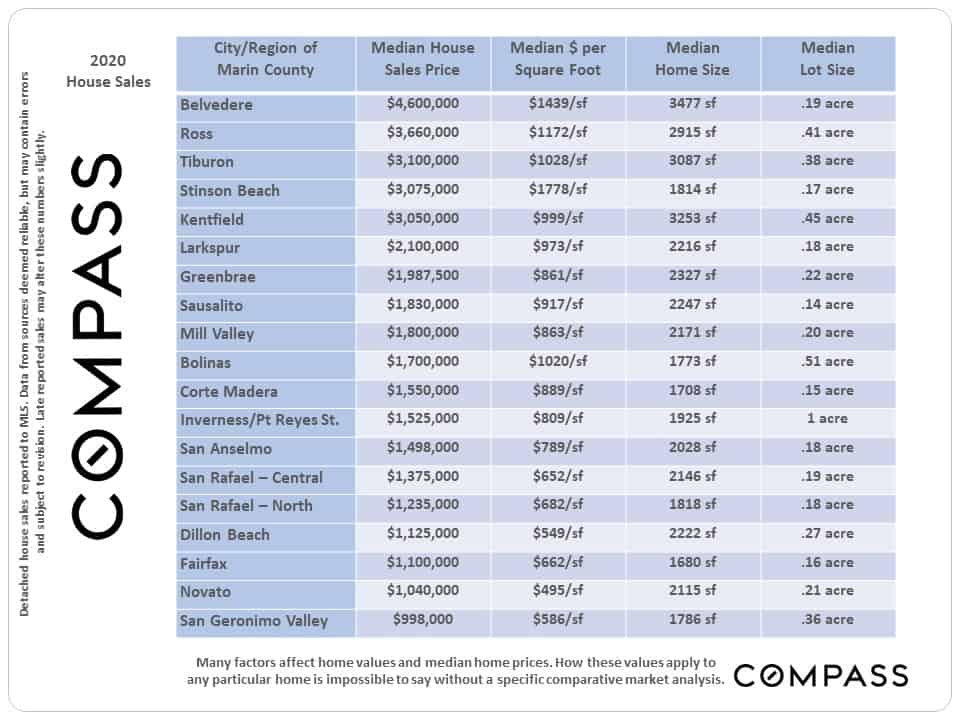Click the Median Lot Size column header
The image size is (960, 720).
pyautogui.click(x=828, y=59)
